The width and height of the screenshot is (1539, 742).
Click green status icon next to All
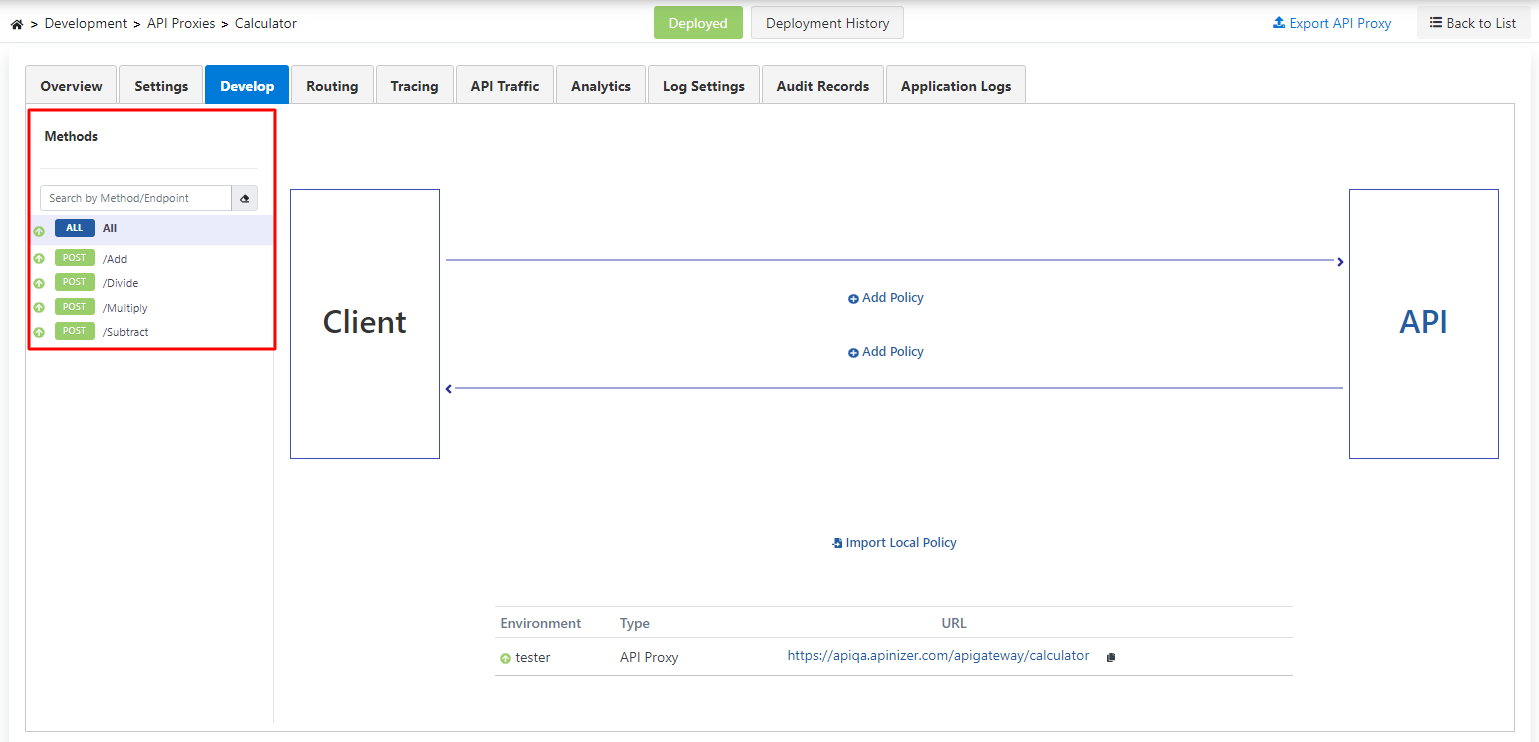point(39,231)
